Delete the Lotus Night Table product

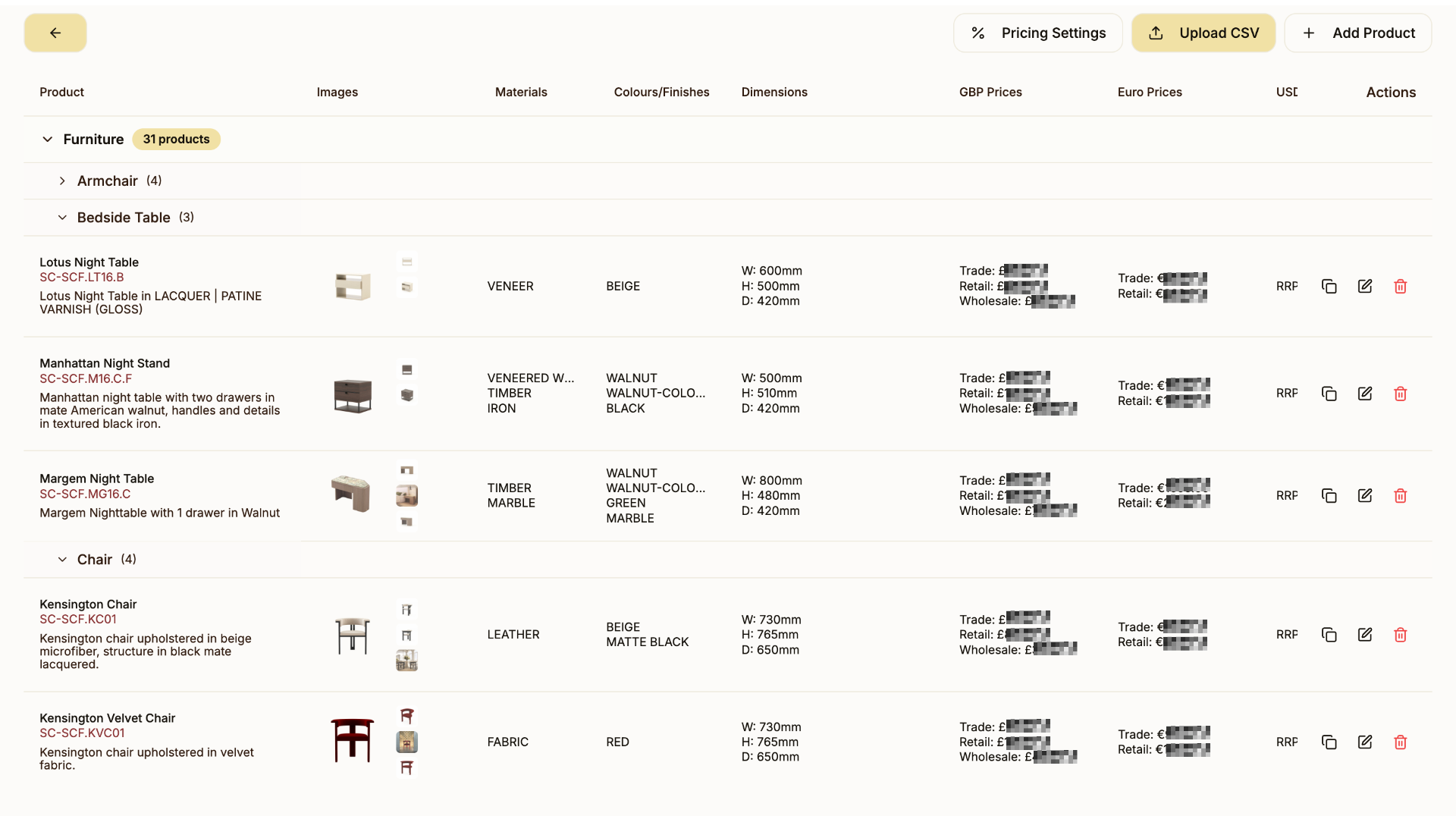click(1400, 286)
